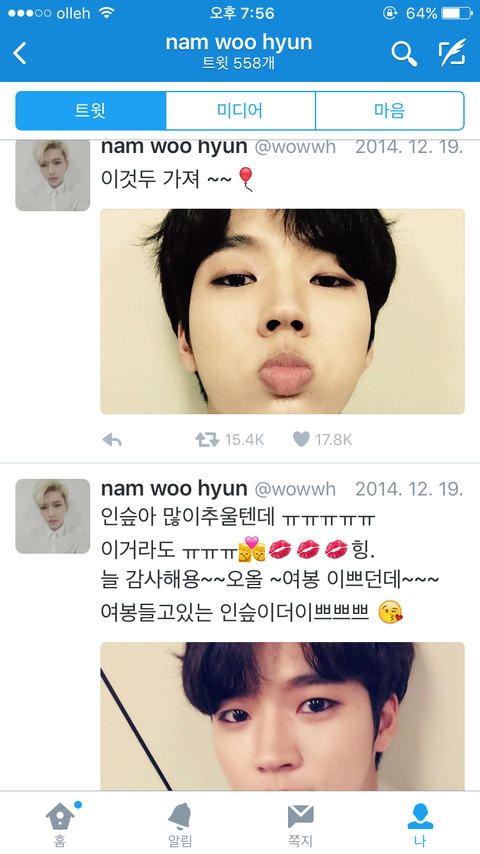The height and width of the screenshot is (854, 480).
Task: Switch to the 트윗 segment
Action: (90, 111)
